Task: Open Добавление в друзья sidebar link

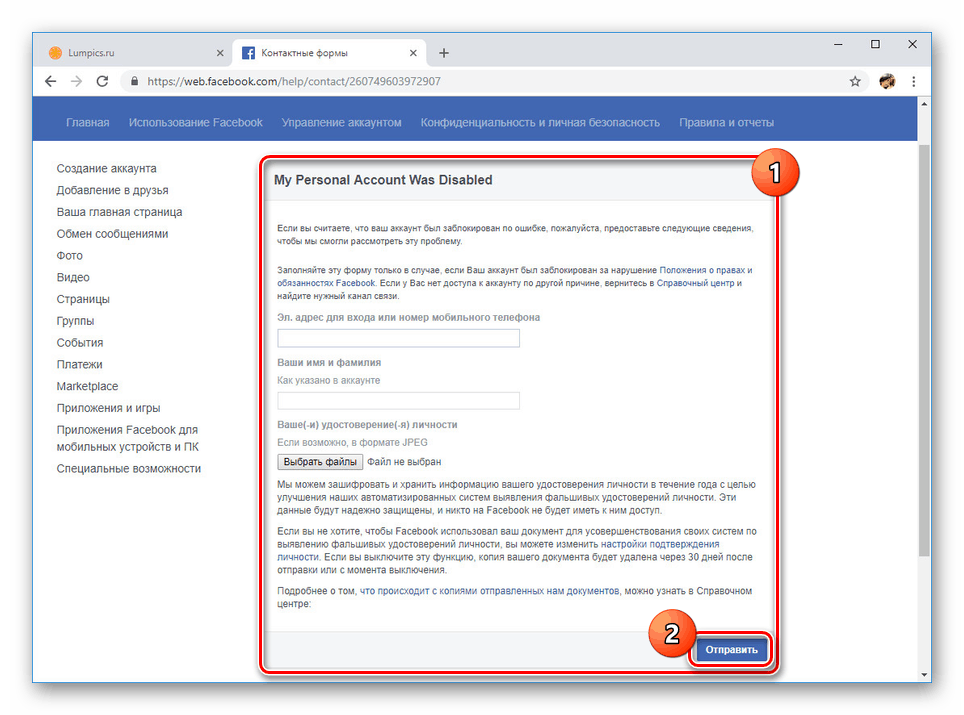Action: coord(113,190)
